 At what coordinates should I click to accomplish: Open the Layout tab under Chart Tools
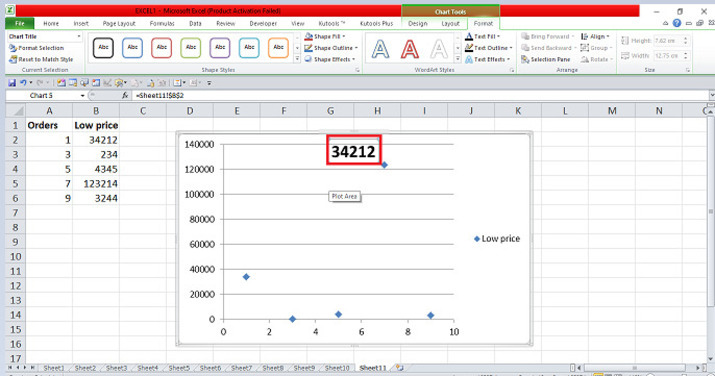point(450,23)
